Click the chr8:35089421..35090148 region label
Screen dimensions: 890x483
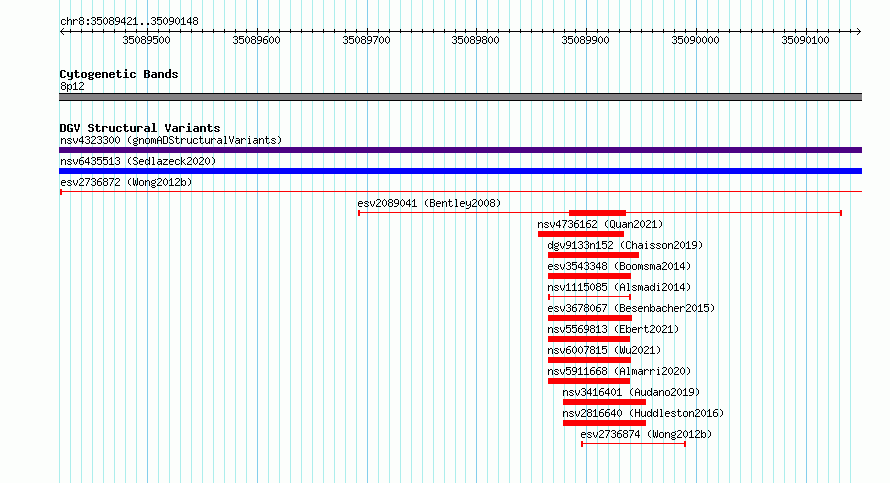(129, 21)
